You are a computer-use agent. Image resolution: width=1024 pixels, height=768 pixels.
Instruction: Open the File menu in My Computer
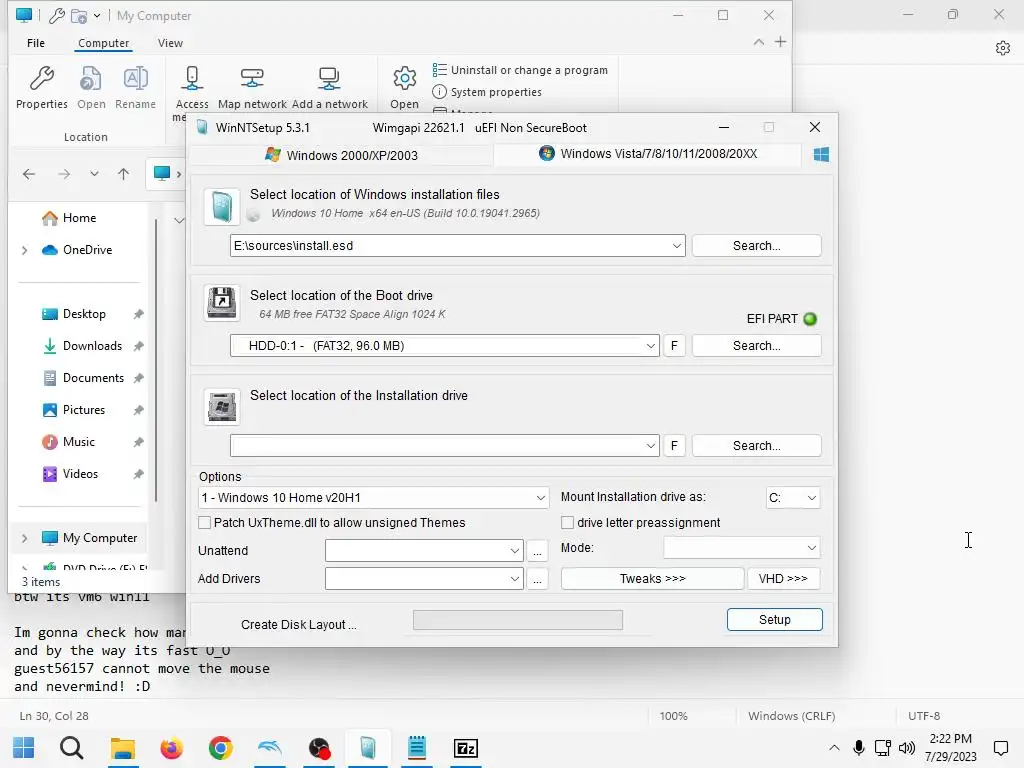pyautogui.click(x=36, y=43)
